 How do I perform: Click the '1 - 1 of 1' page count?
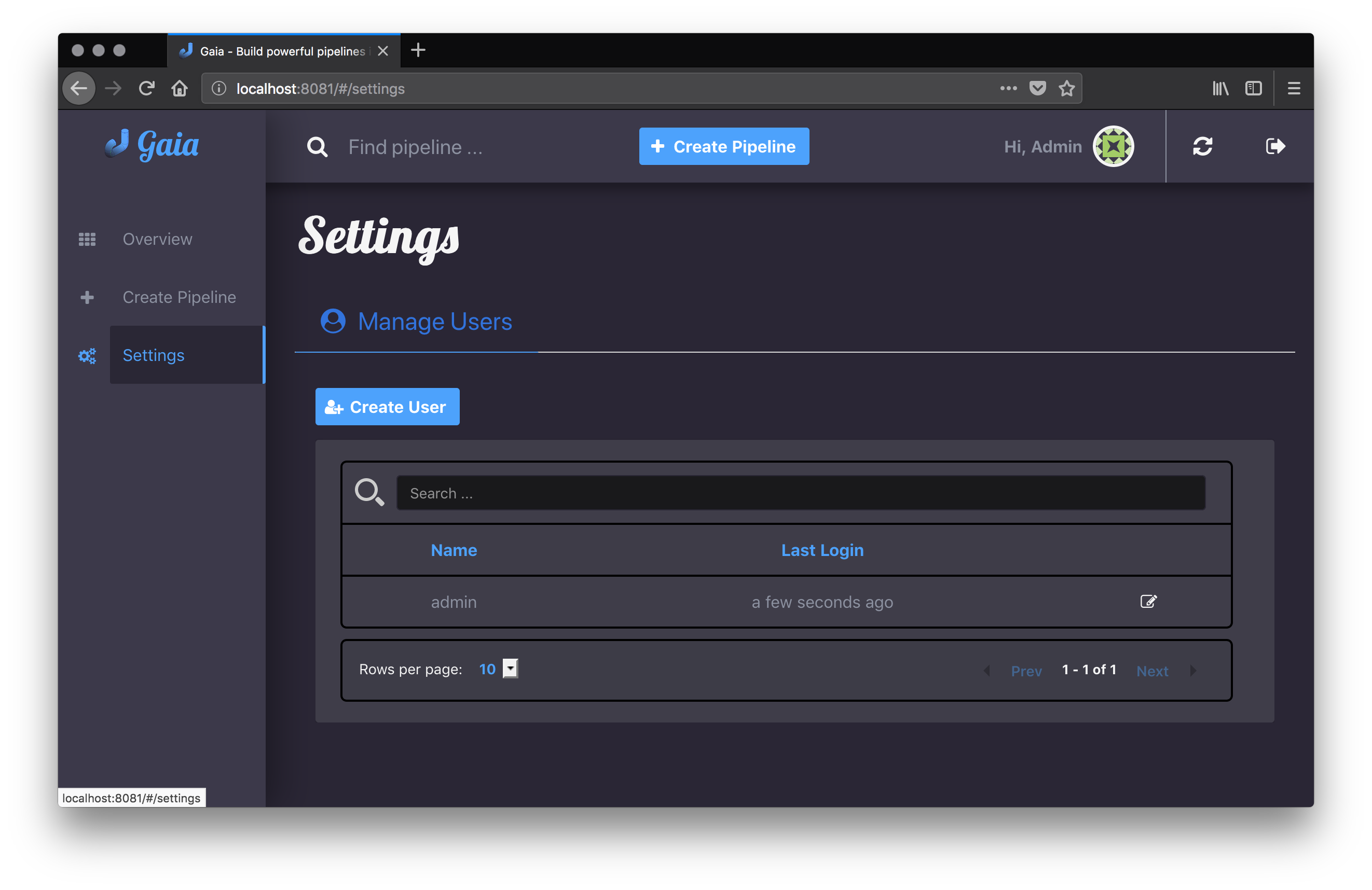click(x=1089, y=670)
